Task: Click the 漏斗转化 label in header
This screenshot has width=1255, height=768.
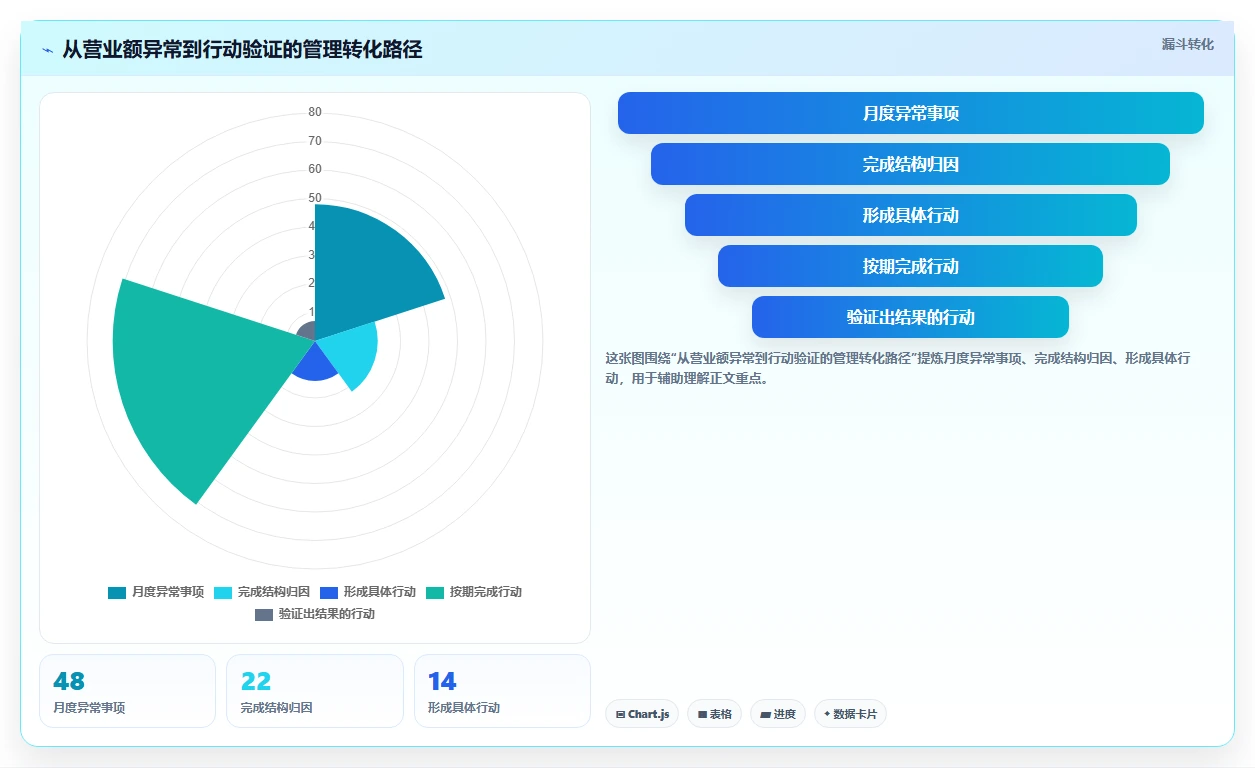Action: 1188,44
